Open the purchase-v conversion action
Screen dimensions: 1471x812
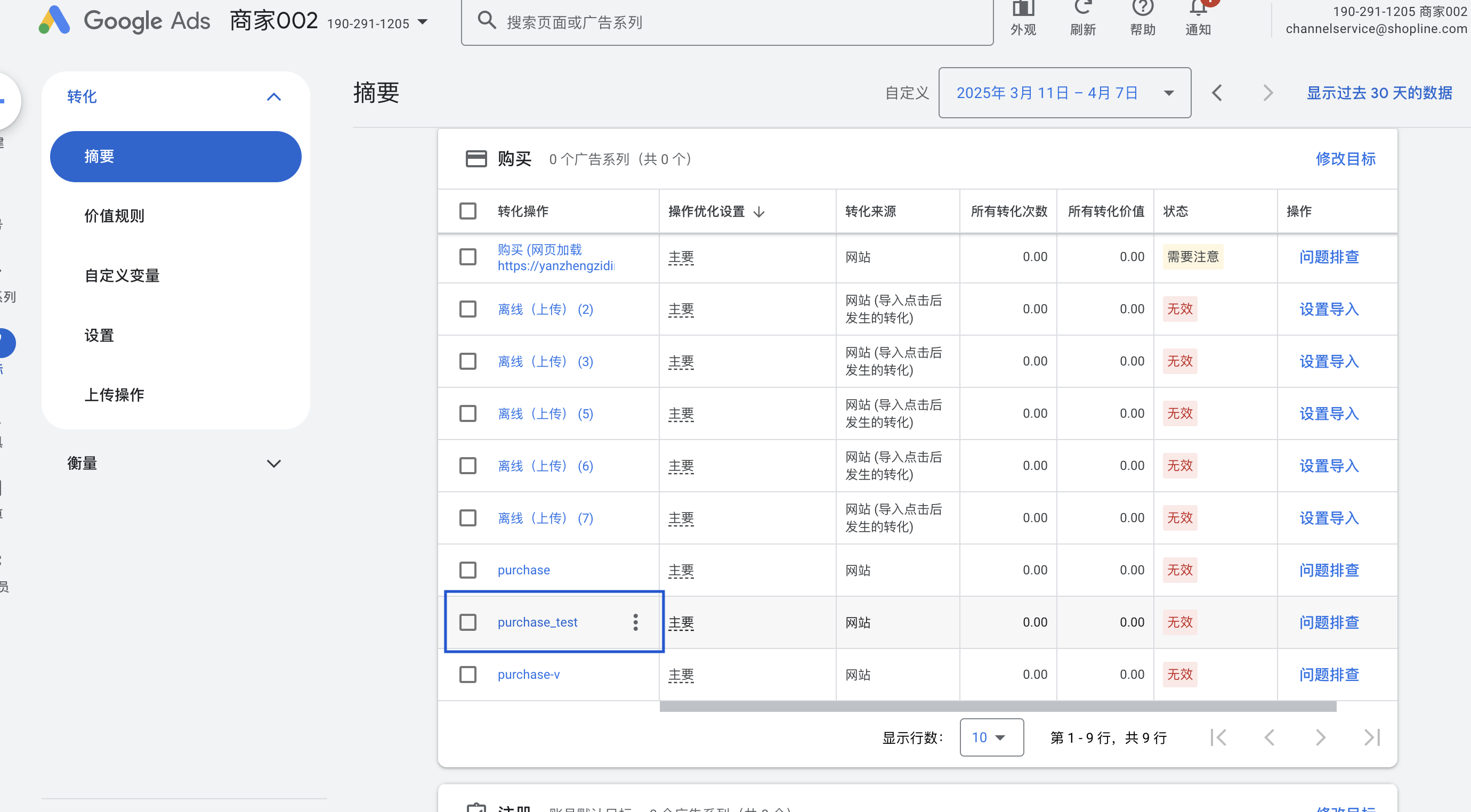[x=528, y=675]
